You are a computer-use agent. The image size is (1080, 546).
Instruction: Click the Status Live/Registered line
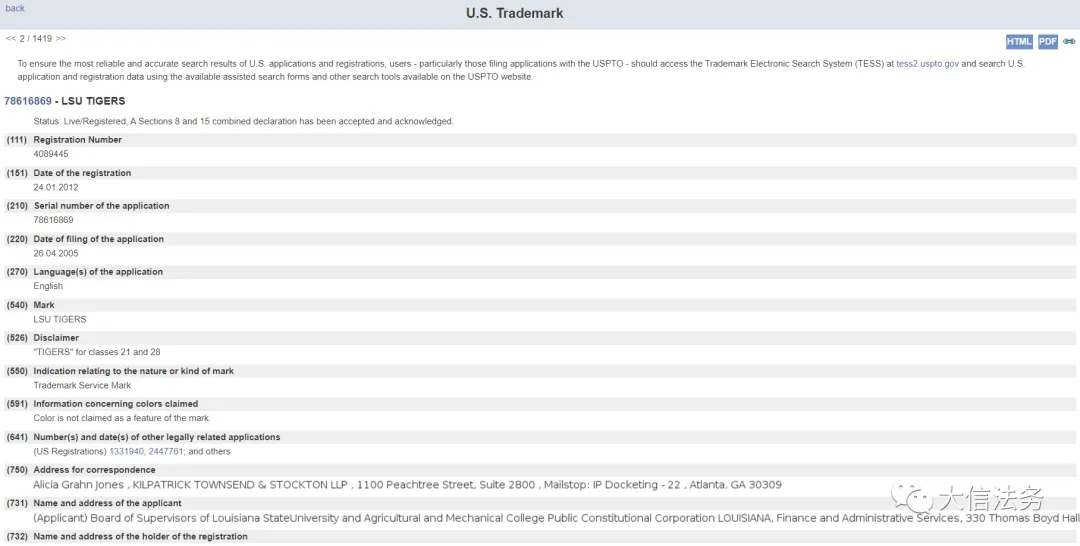pyautogui.click(x=243, y=121)
